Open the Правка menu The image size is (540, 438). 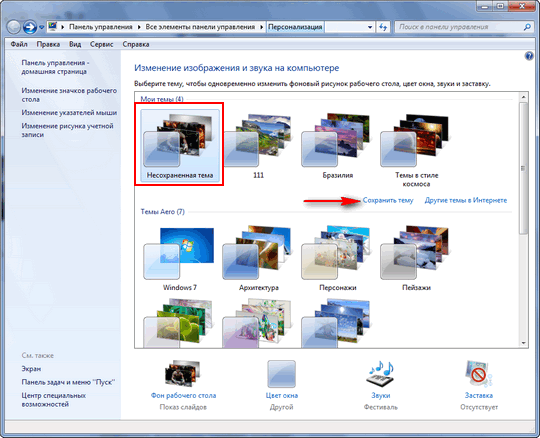click(48, 44)
